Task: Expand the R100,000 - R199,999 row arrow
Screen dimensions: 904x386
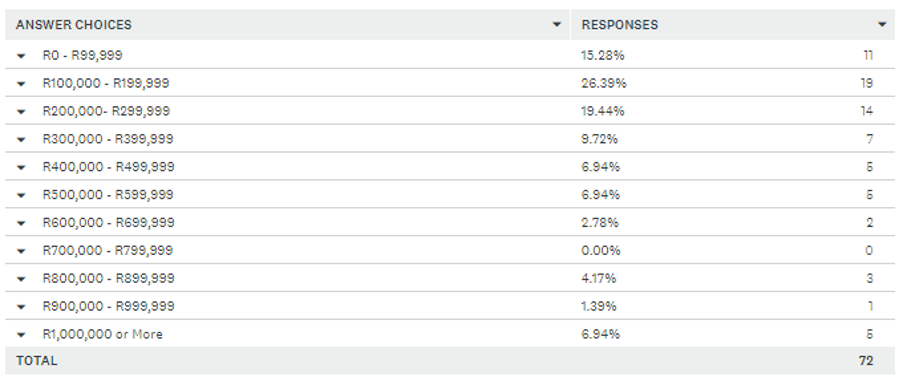Action: (21, 84)
